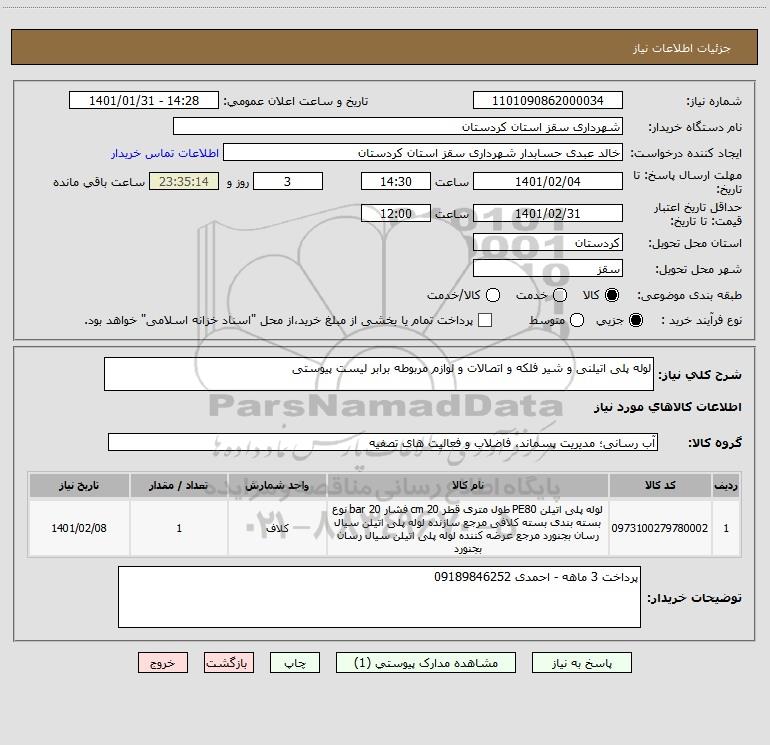Screen dimensions: 770x745
Task: Click the بازگشت back button
Action: click(x=229, y=663)
